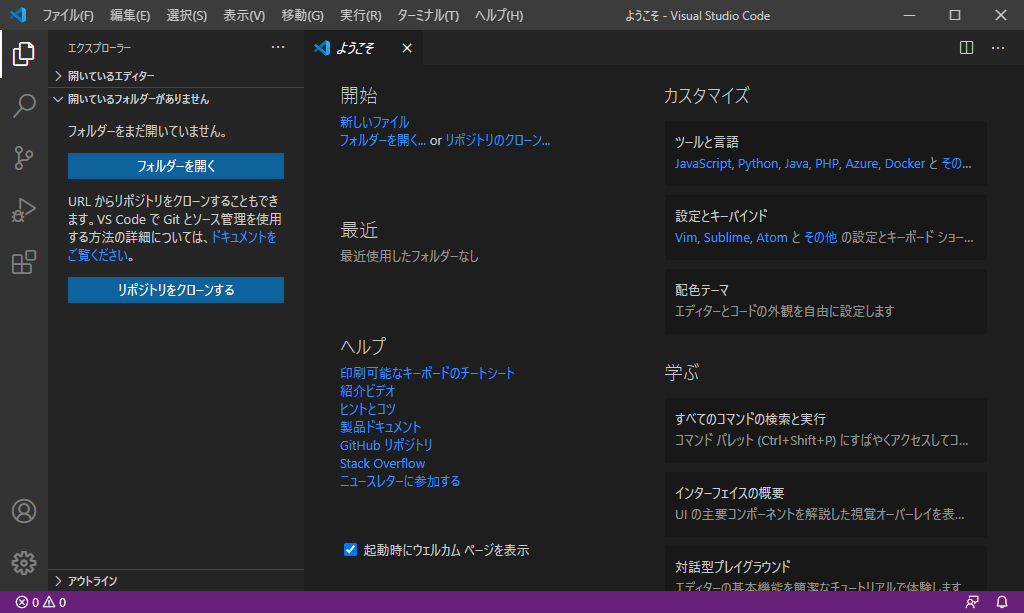Open the Search view icon

(x=24, y=105)
